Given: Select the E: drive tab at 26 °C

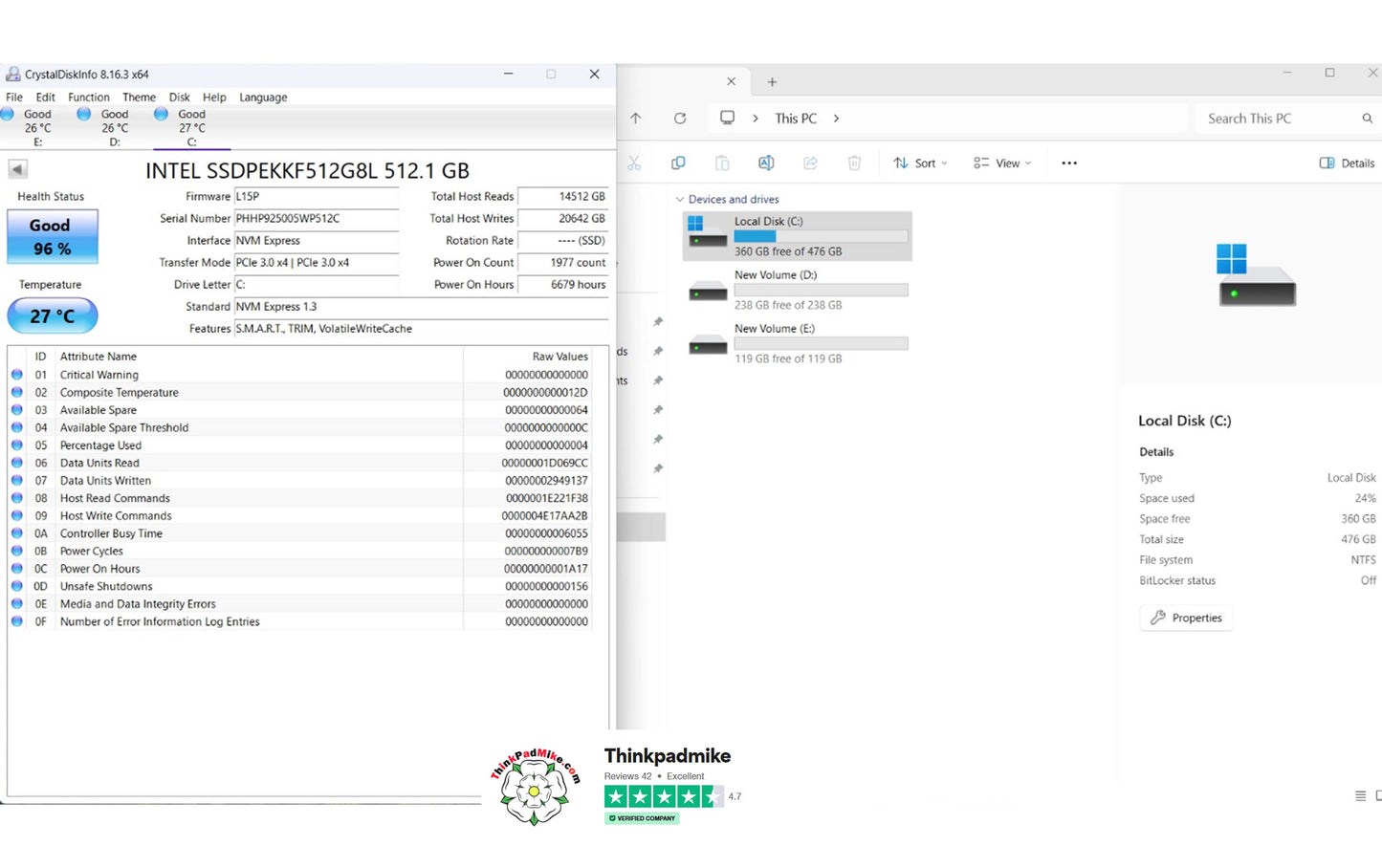Looking at the screenshot, I should (37, 127).
